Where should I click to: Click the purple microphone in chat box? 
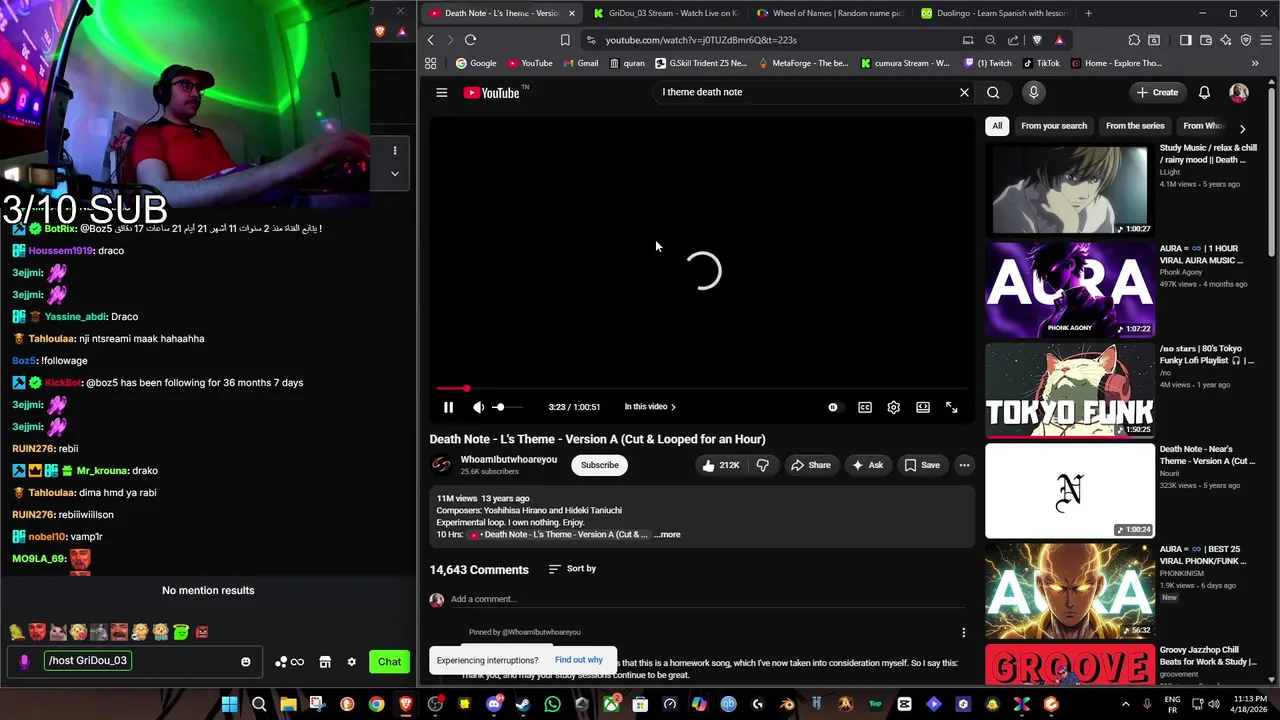[x=25, y=661]
